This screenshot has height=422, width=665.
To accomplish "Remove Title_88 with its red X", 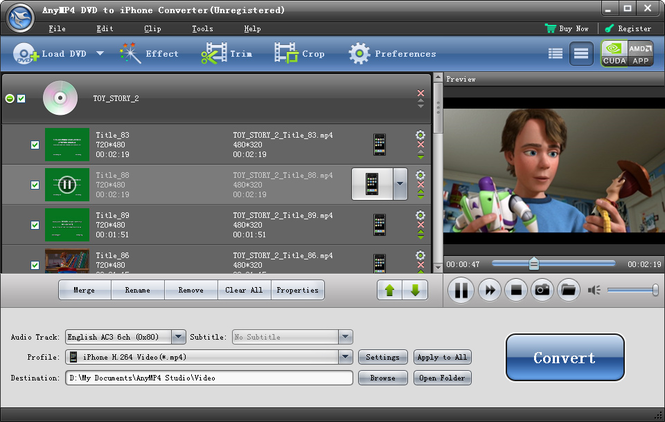I will pyautogui.click(x=421, y=184).
